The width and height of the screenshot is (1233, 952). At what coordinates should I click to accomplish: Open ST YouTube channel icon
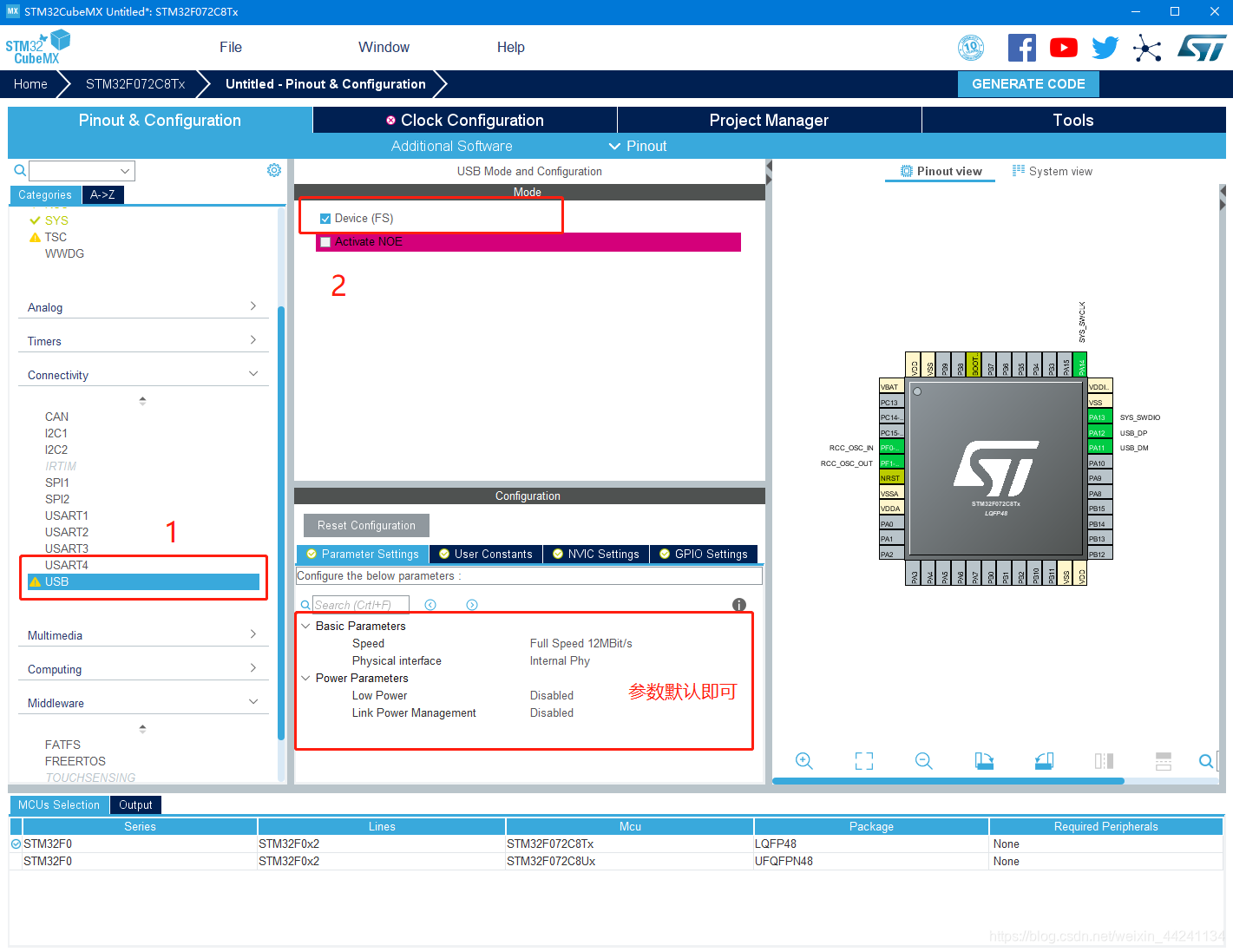(x=1064, y=48)
